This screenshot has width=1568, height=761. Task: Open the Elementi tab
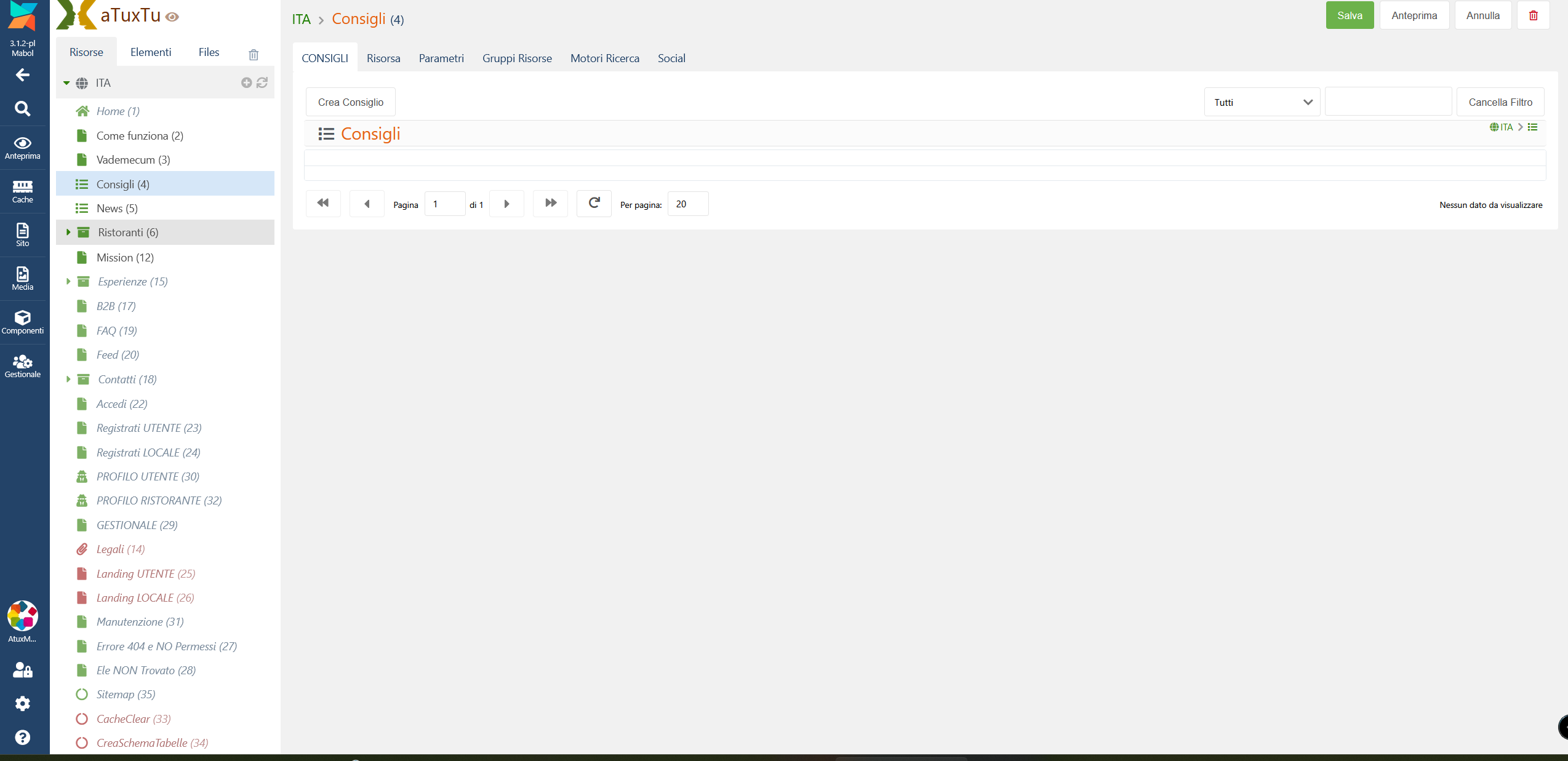[151, 52]
